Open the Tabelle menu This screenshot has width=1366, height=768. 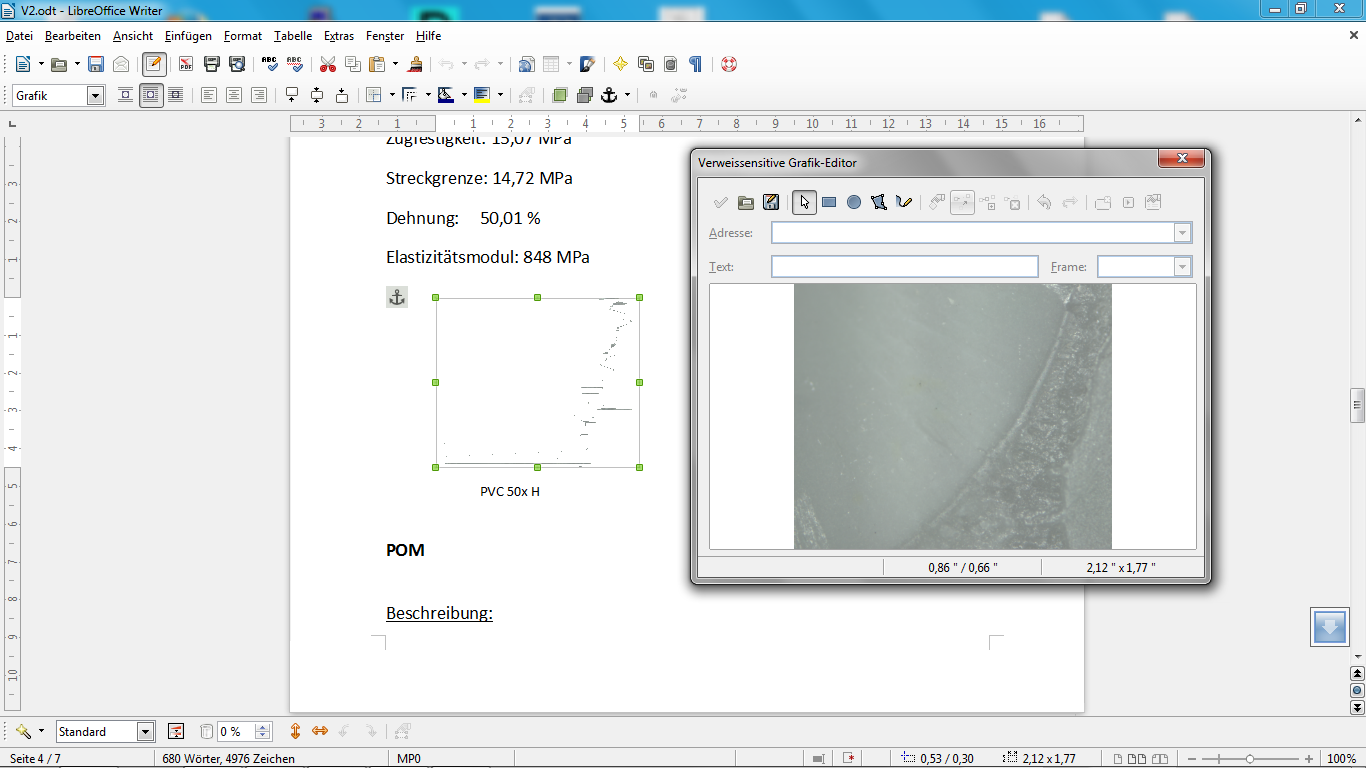pyautogui.click(x=293, y=35)
